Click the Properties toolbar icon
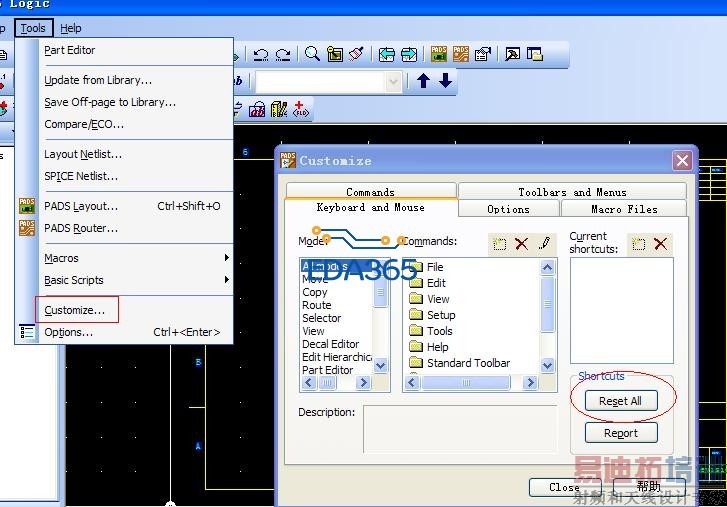Screen dimensions: 727x507 pyautogui.click(x=483, y=54)
